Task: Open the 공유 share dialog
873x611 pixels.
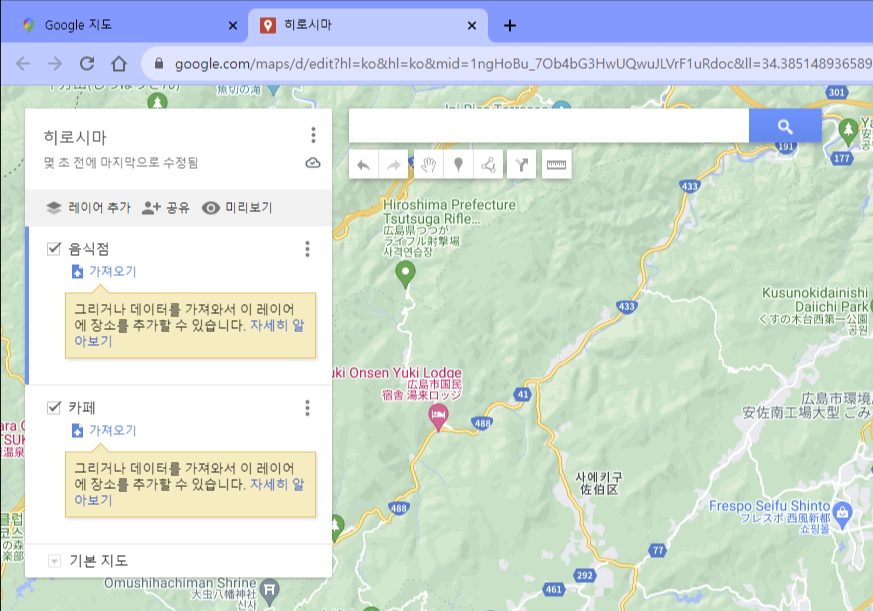Action: tap(165, 208)
